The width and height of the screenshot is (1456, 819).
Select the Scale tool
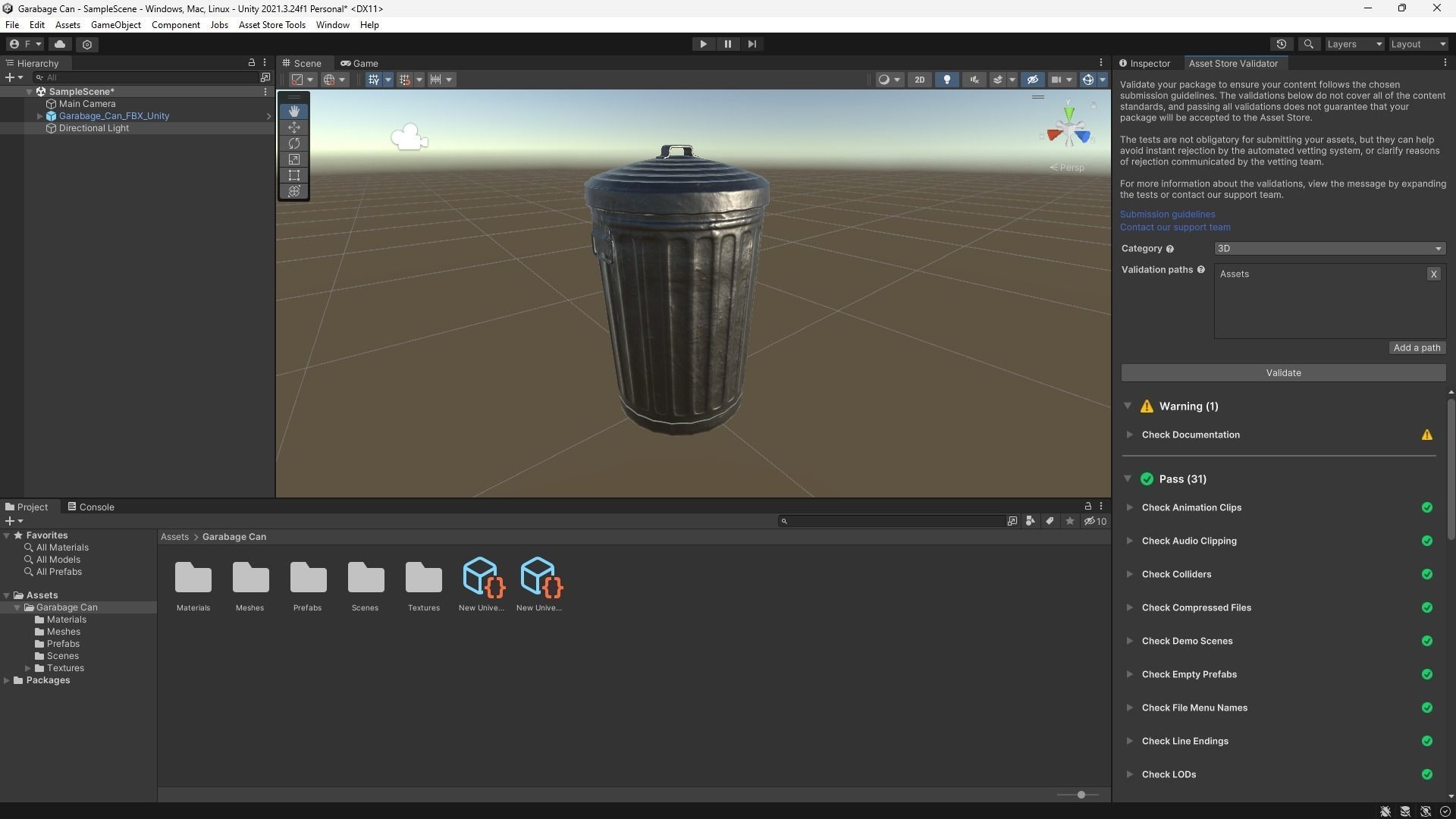(294, 159)
